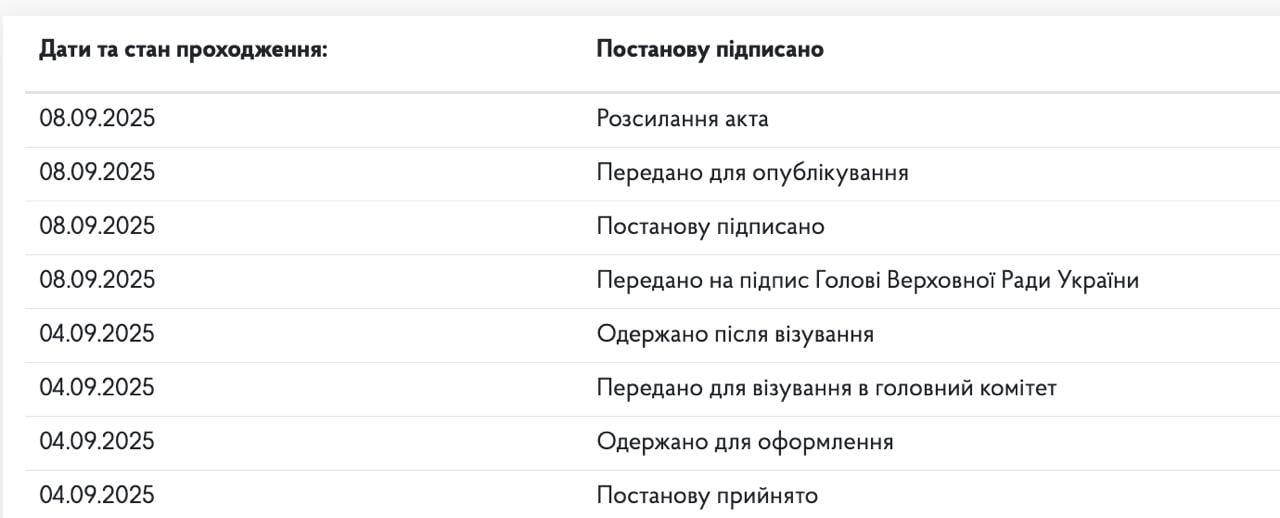Select the 'Одержано після візування' status entry

pos(735,334)
